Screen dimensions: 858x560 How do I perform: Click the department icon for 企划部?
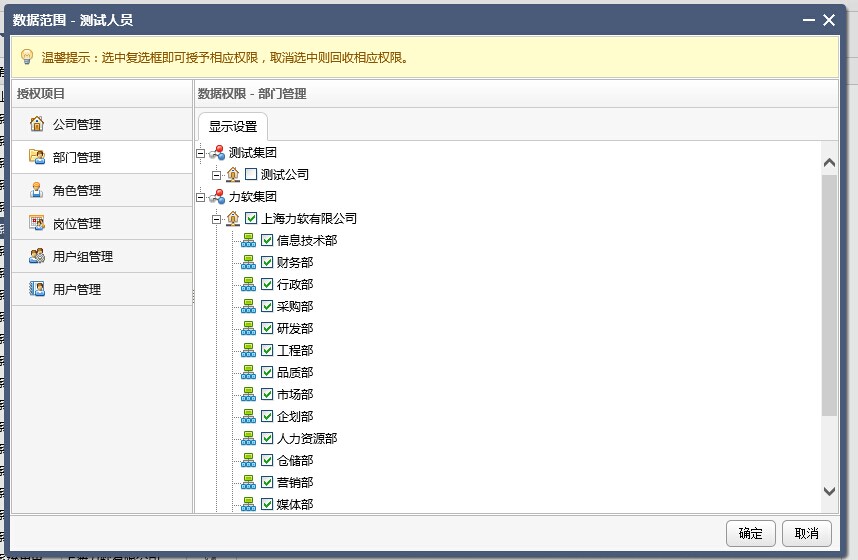click(248, 416)
